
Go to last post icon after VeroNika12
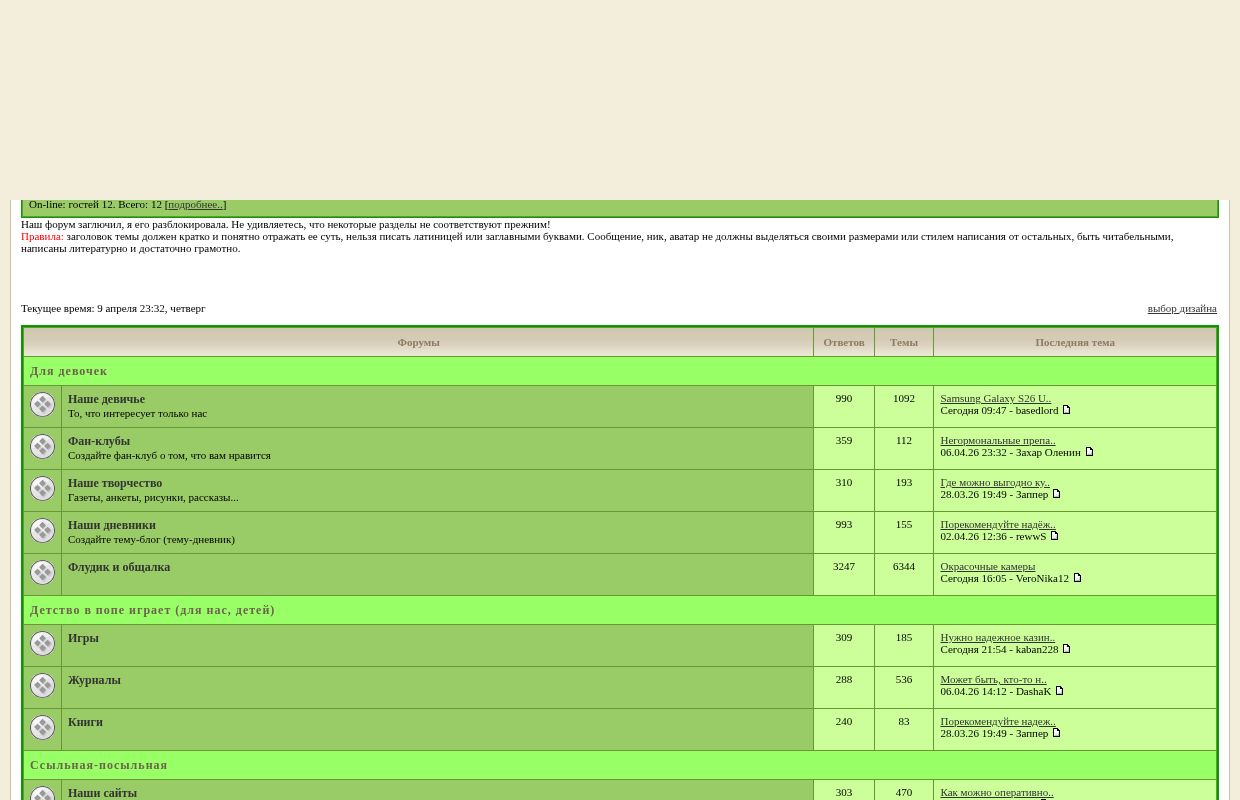click(x=1077, y=578)
